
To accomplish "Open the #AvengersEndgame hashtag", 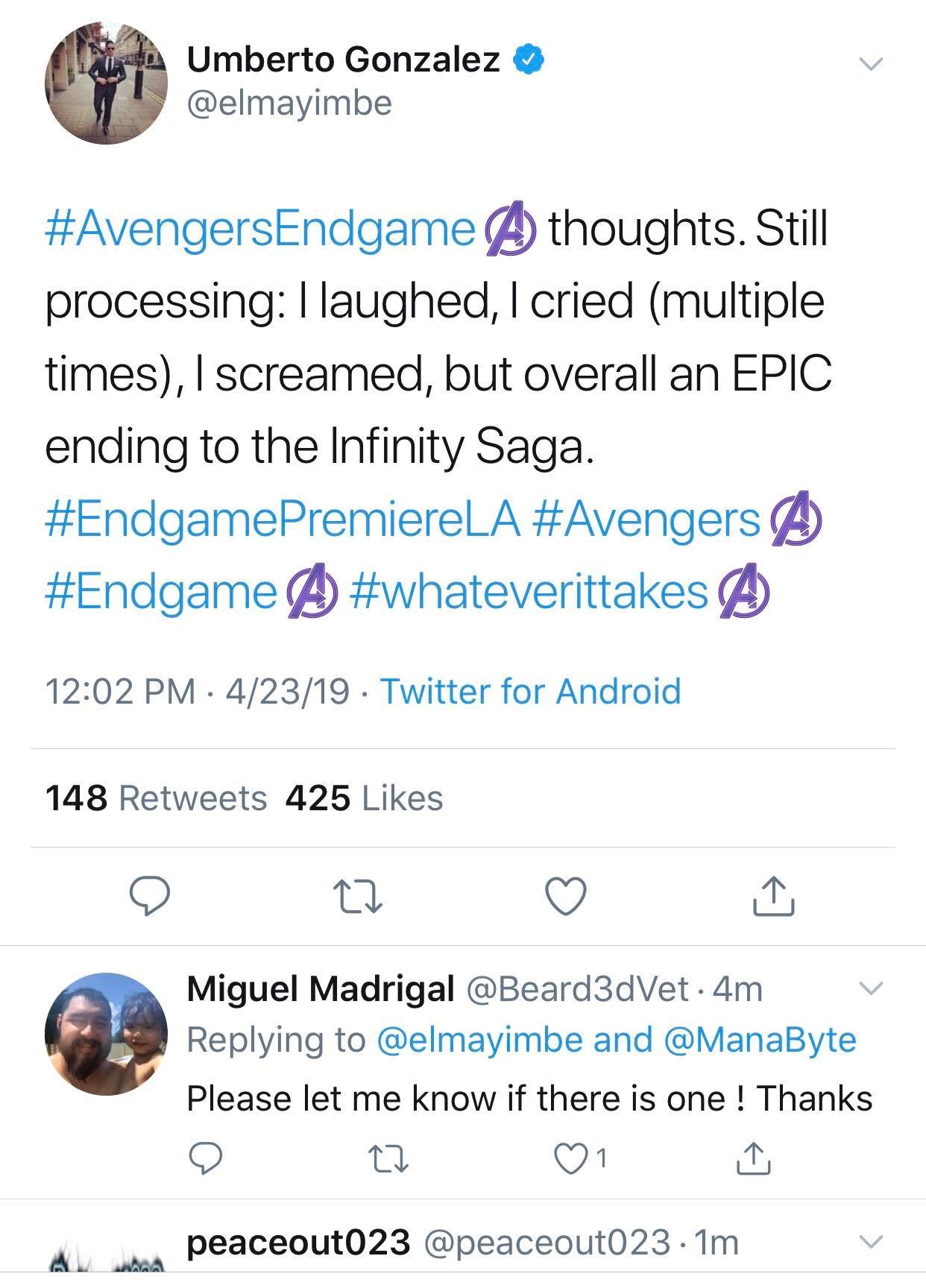I will click(x=259, y=229).
